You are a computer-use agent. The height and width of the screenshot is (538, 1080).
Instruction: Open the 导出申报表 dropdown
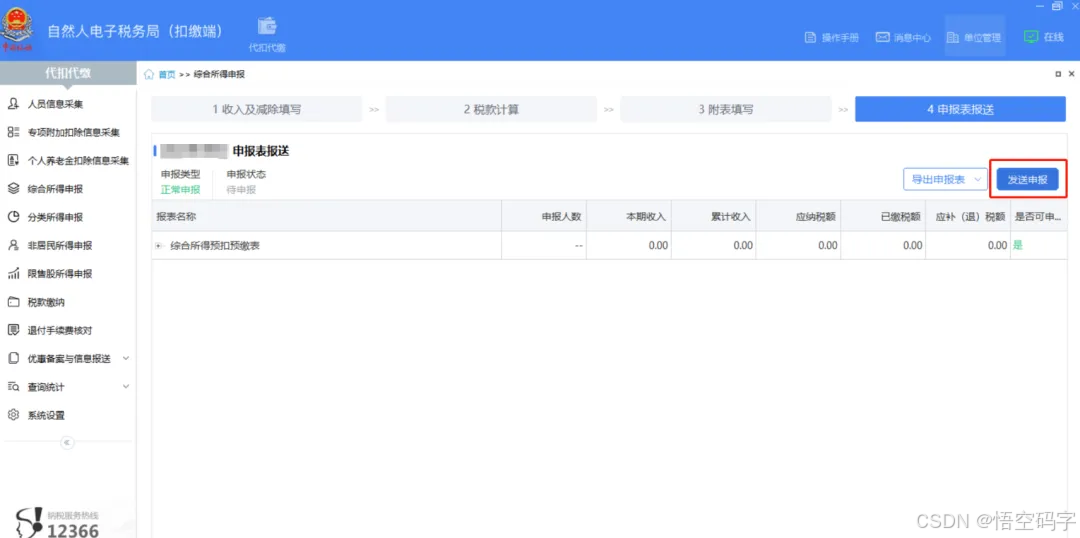pyautogui.click(x=946, y=179)
